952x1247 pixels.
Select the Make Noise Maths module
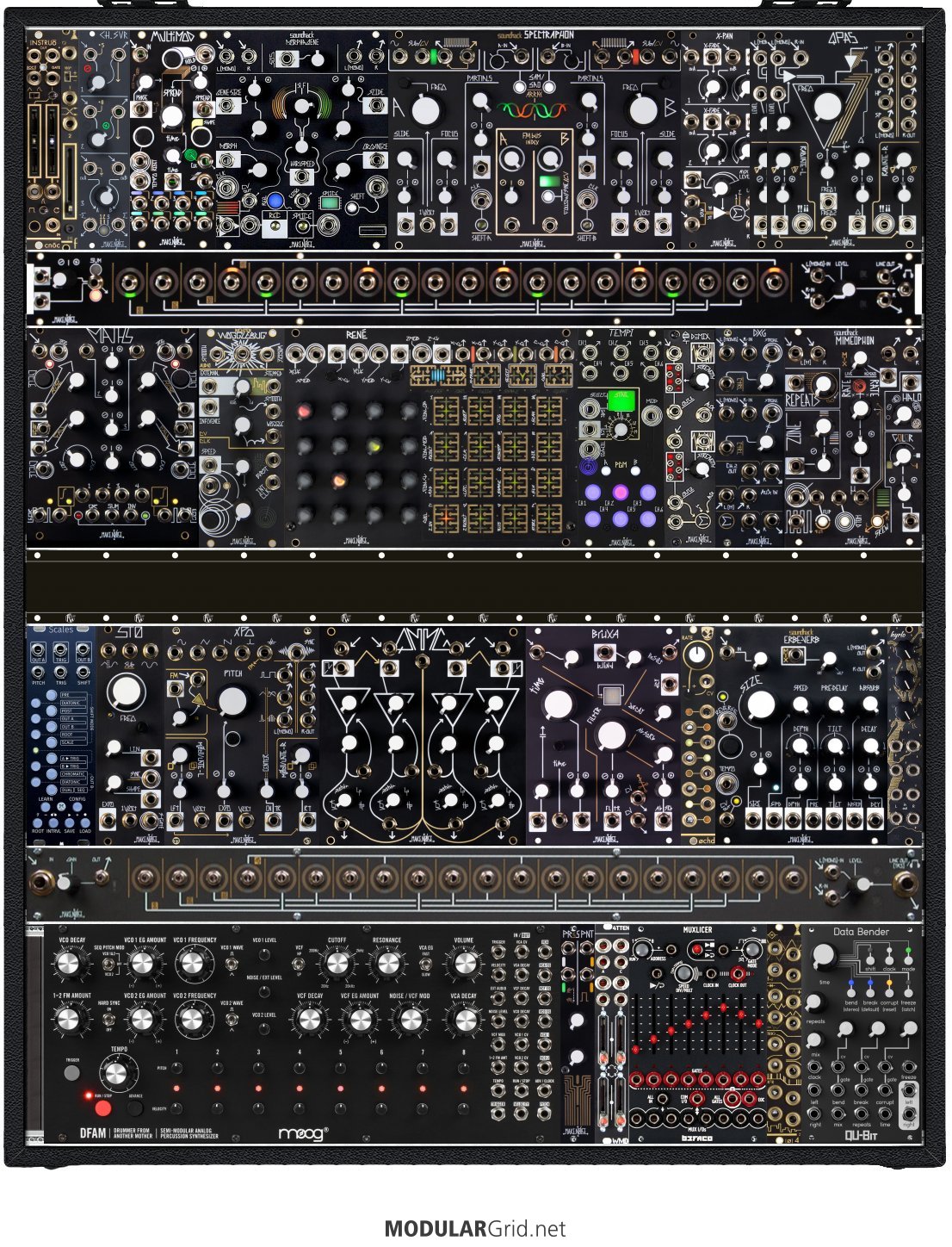(x=113, y=437)
